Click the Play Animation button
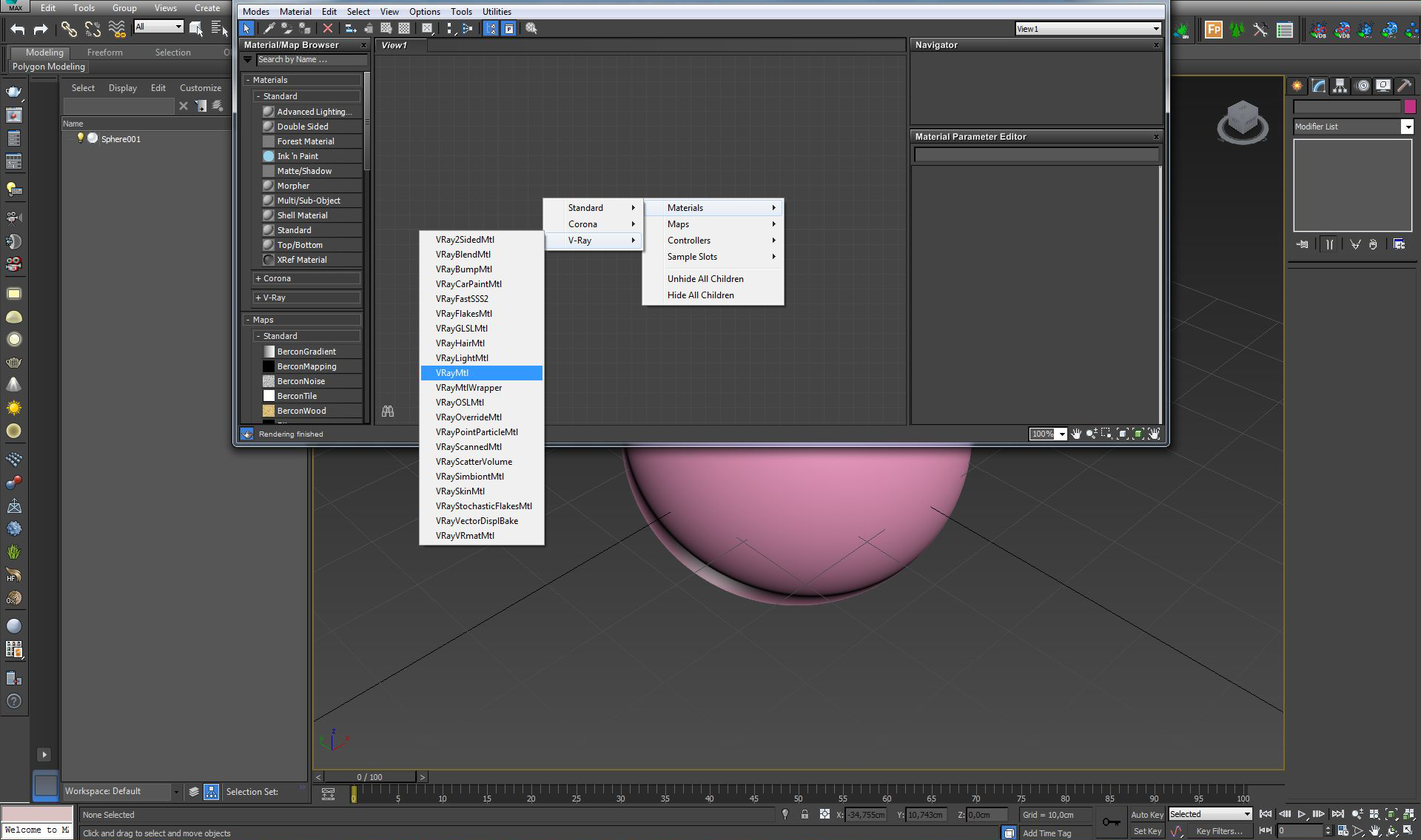1421x840 pixels. [1301, 814]
